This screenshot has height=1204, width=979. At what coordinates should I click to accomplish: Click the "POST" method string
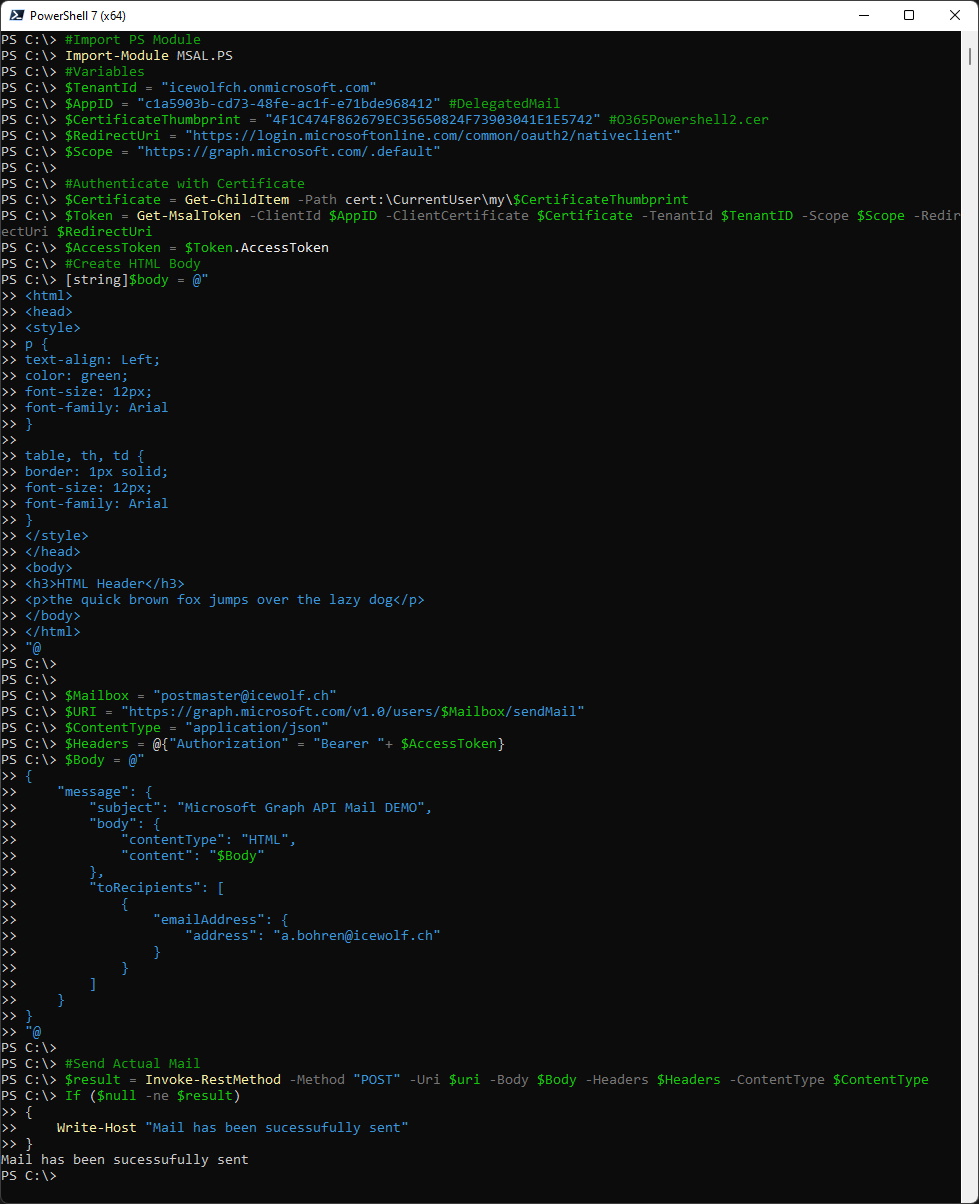pos(377,1080)
